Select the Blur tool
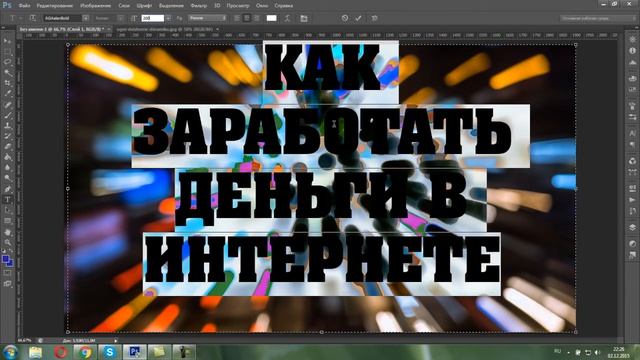Image resolution: width=640 pixels, height=360 pixels. [x=7, y=168]
